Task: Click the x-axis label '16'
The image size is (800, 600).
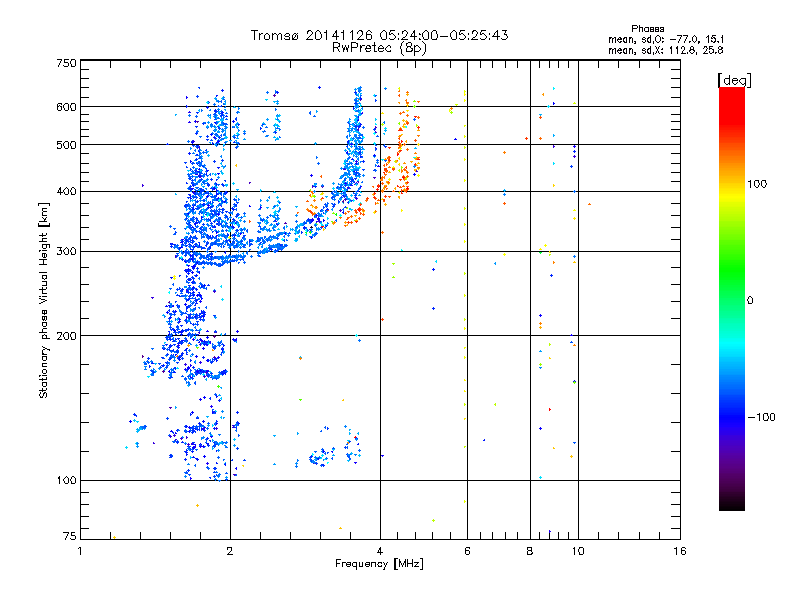Action: pos(680,551)
